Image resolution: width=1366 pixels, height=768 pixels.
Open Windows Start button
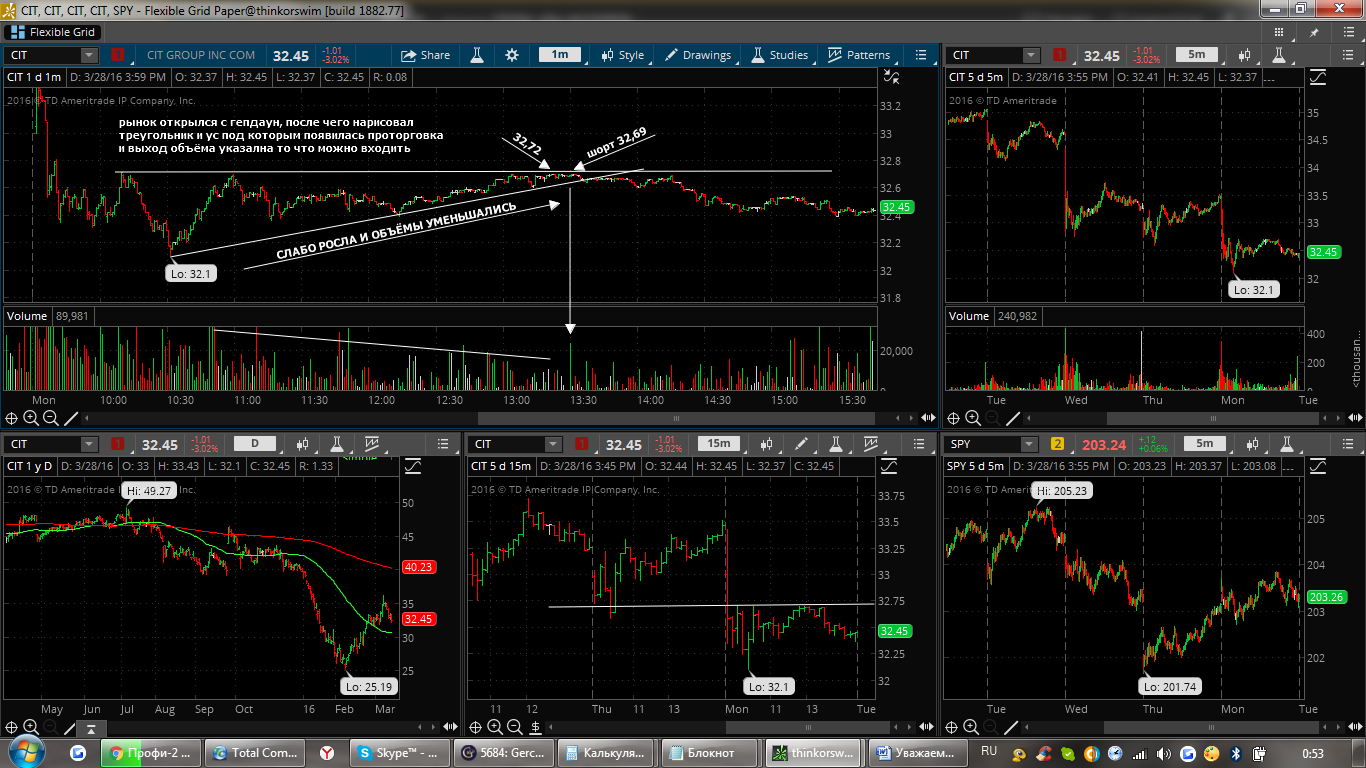[x=27, y=751]
